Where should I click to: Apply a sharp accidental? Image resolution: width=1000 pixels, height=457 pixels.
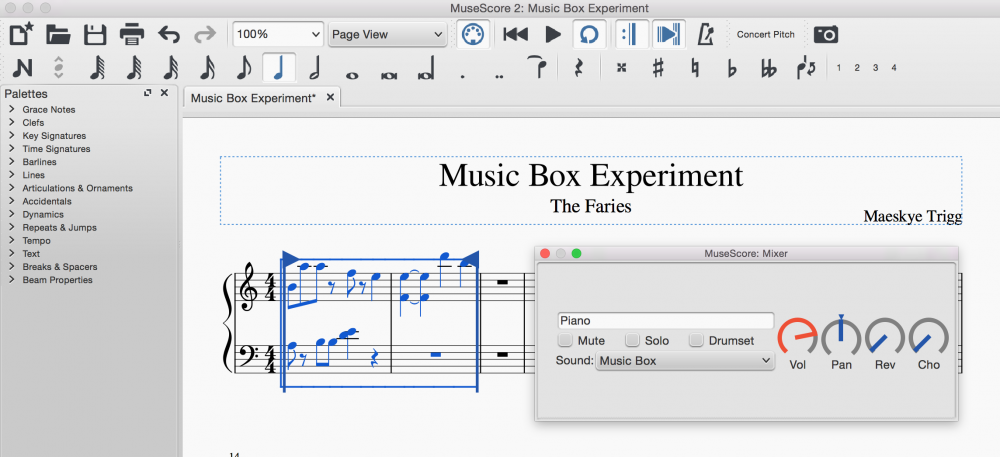(x=658, y=68)
